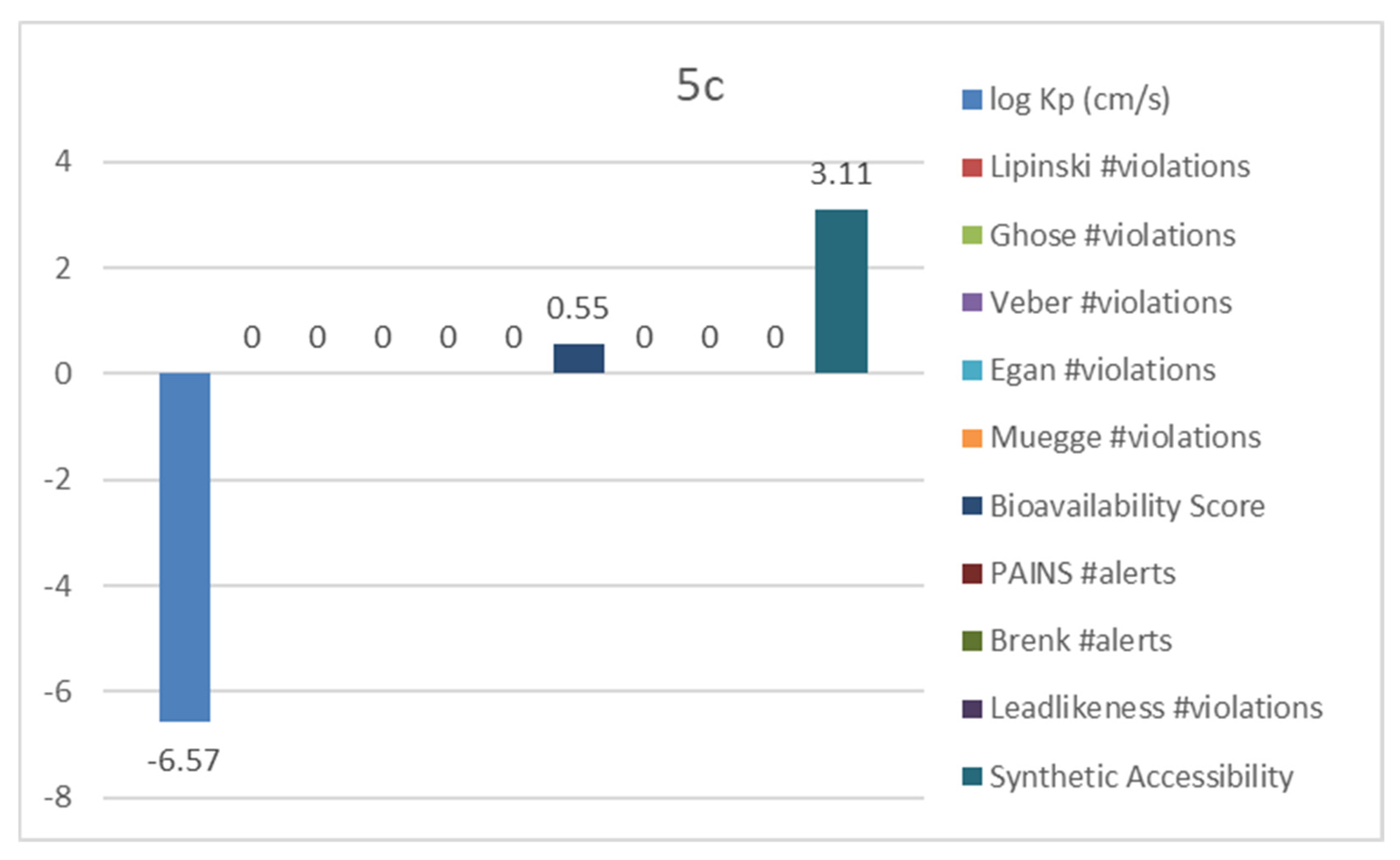1400x860 pixels.
Task: Click the -6.57 data label
Action: [183, 761]
